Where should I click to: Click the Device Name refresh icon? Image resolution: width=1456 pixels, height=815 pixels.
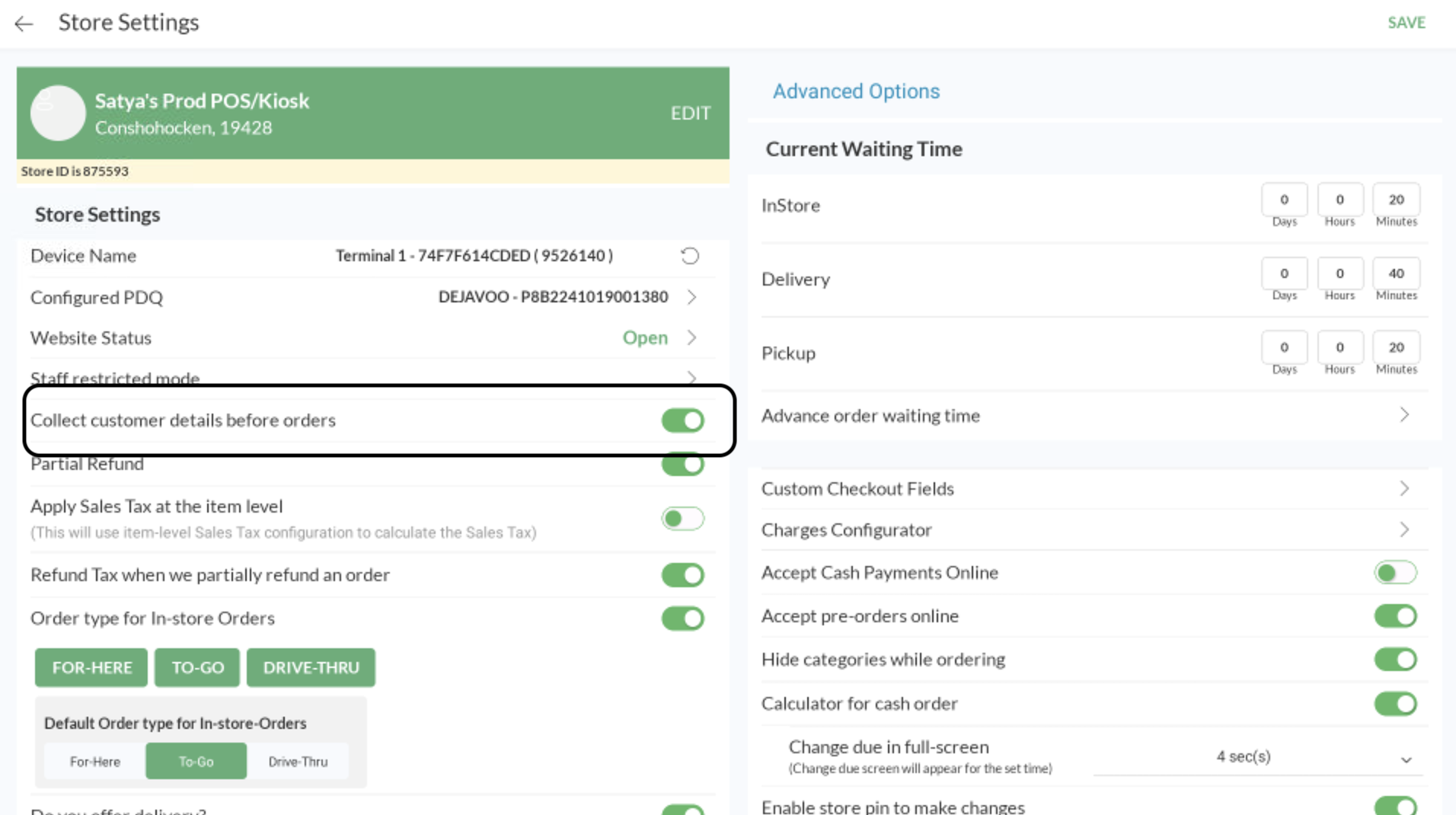click(x=689, y=256)
